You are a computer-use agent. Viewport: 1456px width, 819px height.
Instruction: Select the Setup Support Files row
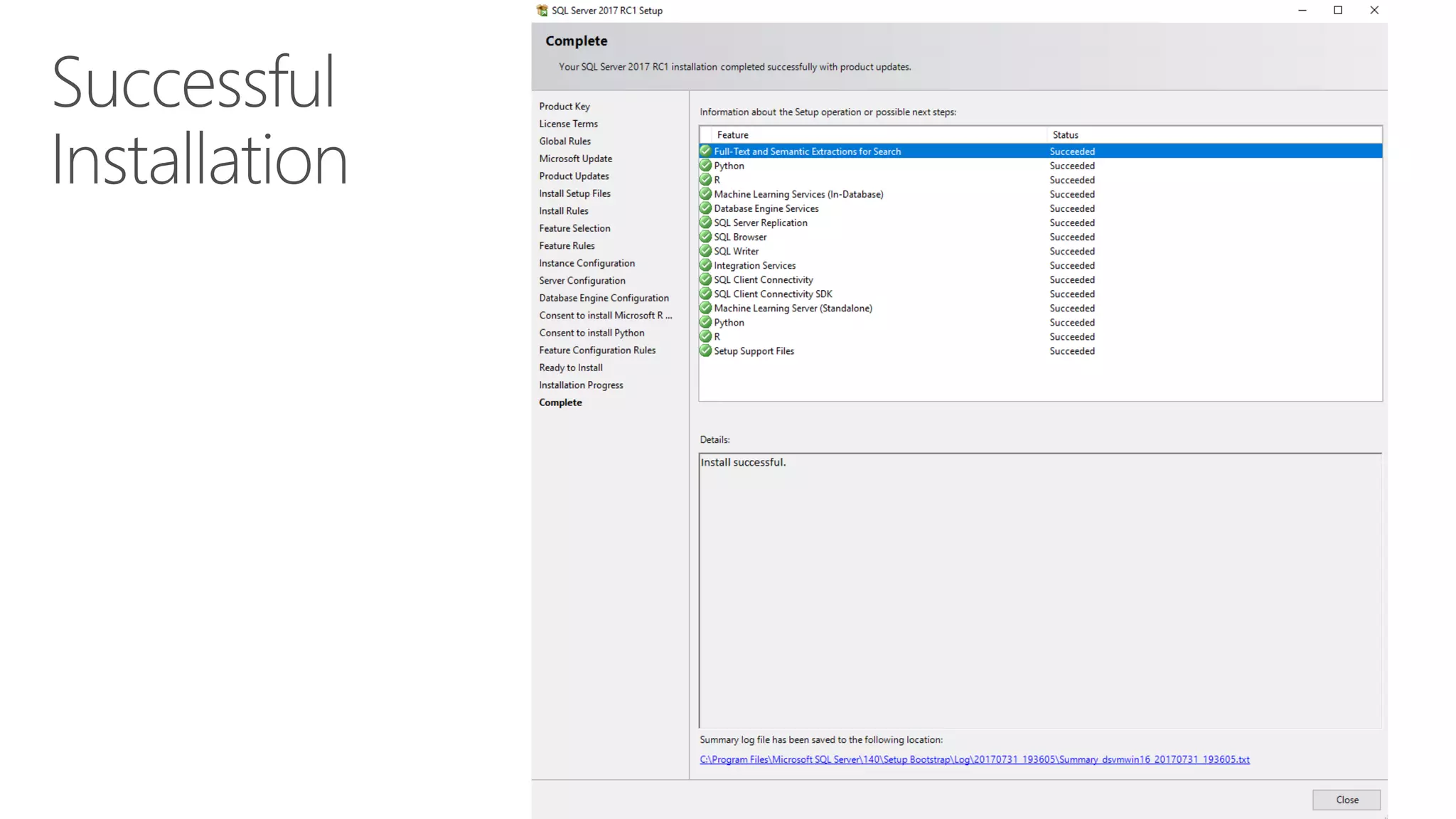tap(1041, 350)
